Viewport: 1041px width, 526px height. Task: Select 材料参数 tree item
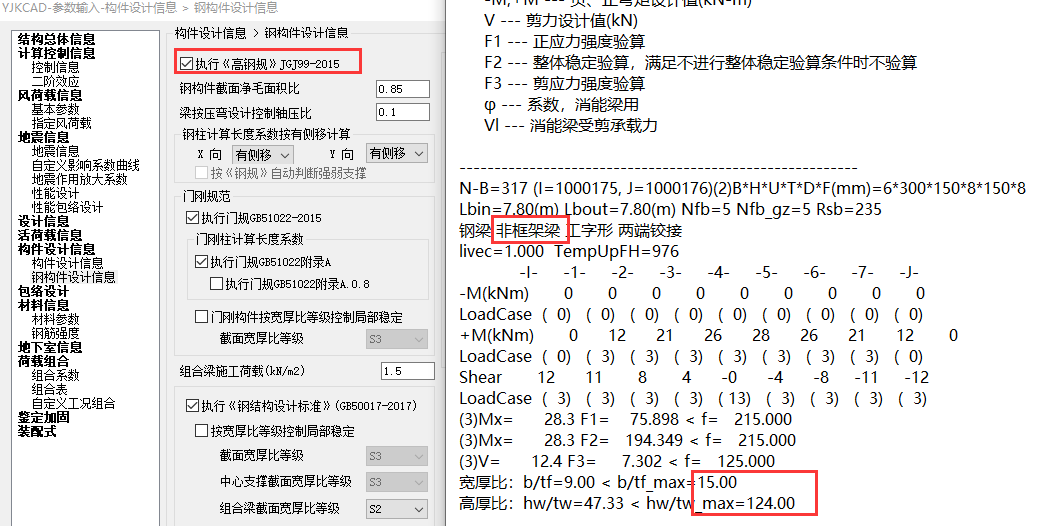56,319
